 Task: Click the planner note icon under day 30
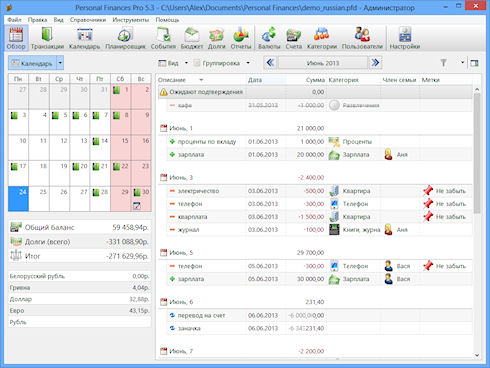pyautogui.click(x=137, y=206)
